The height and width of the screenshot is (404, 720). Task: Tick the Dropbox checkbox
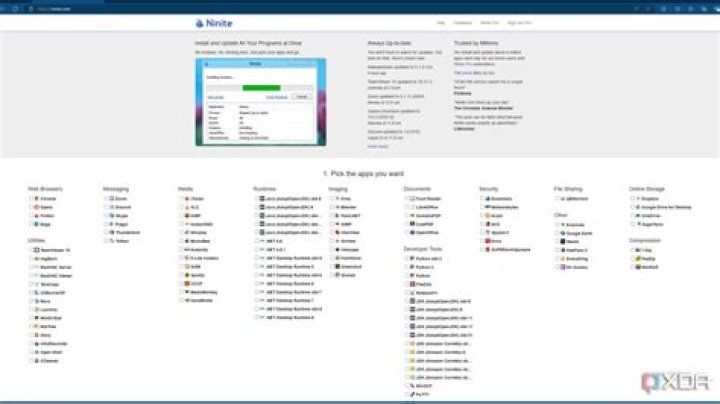(632, 199)
